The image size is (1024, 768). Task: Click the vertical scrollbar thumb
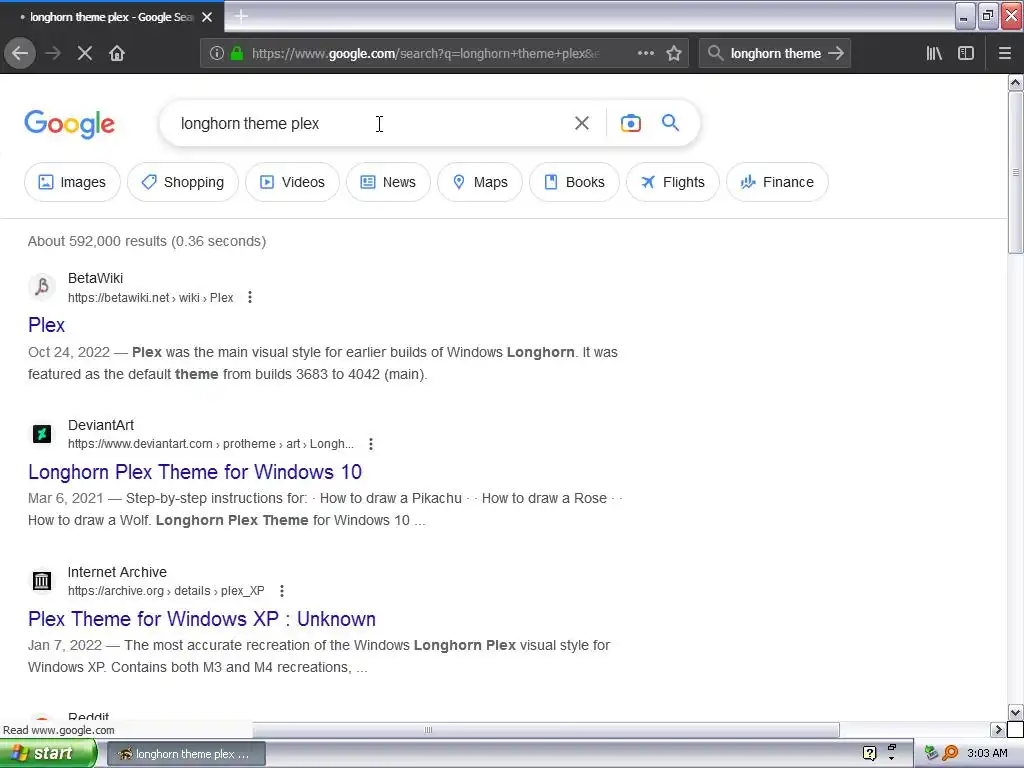point(1016,172)
